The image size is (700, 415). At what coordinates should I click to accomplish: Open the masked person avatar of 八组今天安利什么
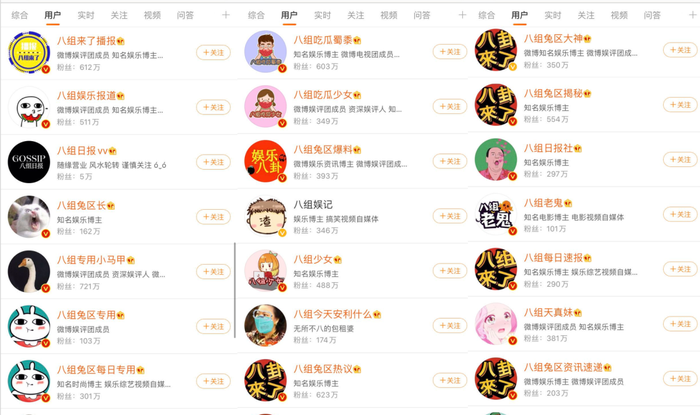[266, 325]
